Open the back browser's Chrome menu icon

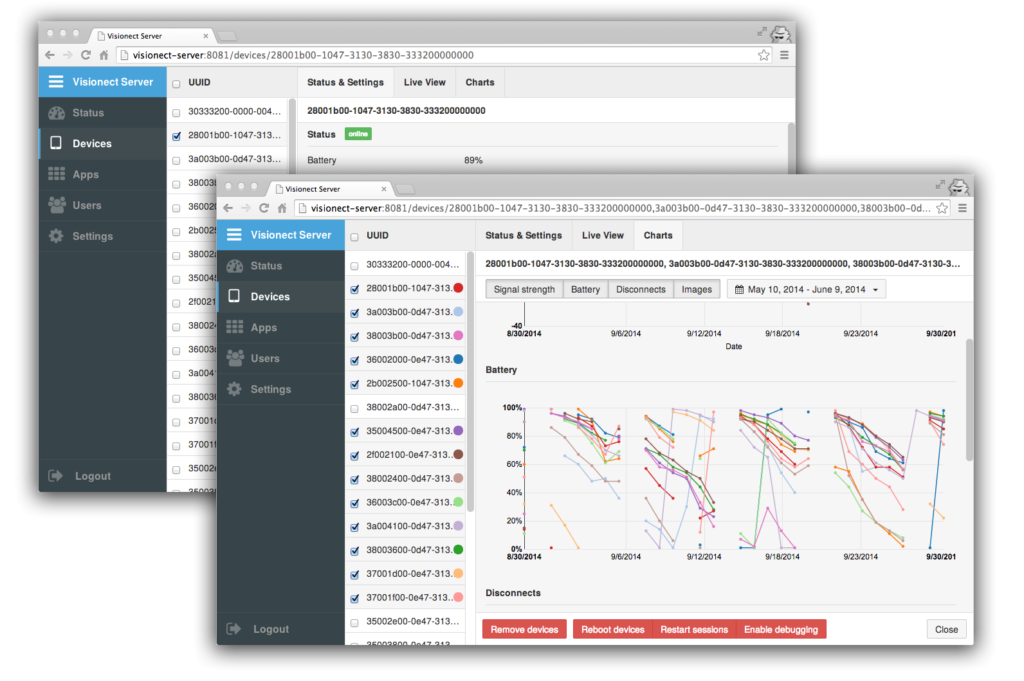tap(784, 55)
